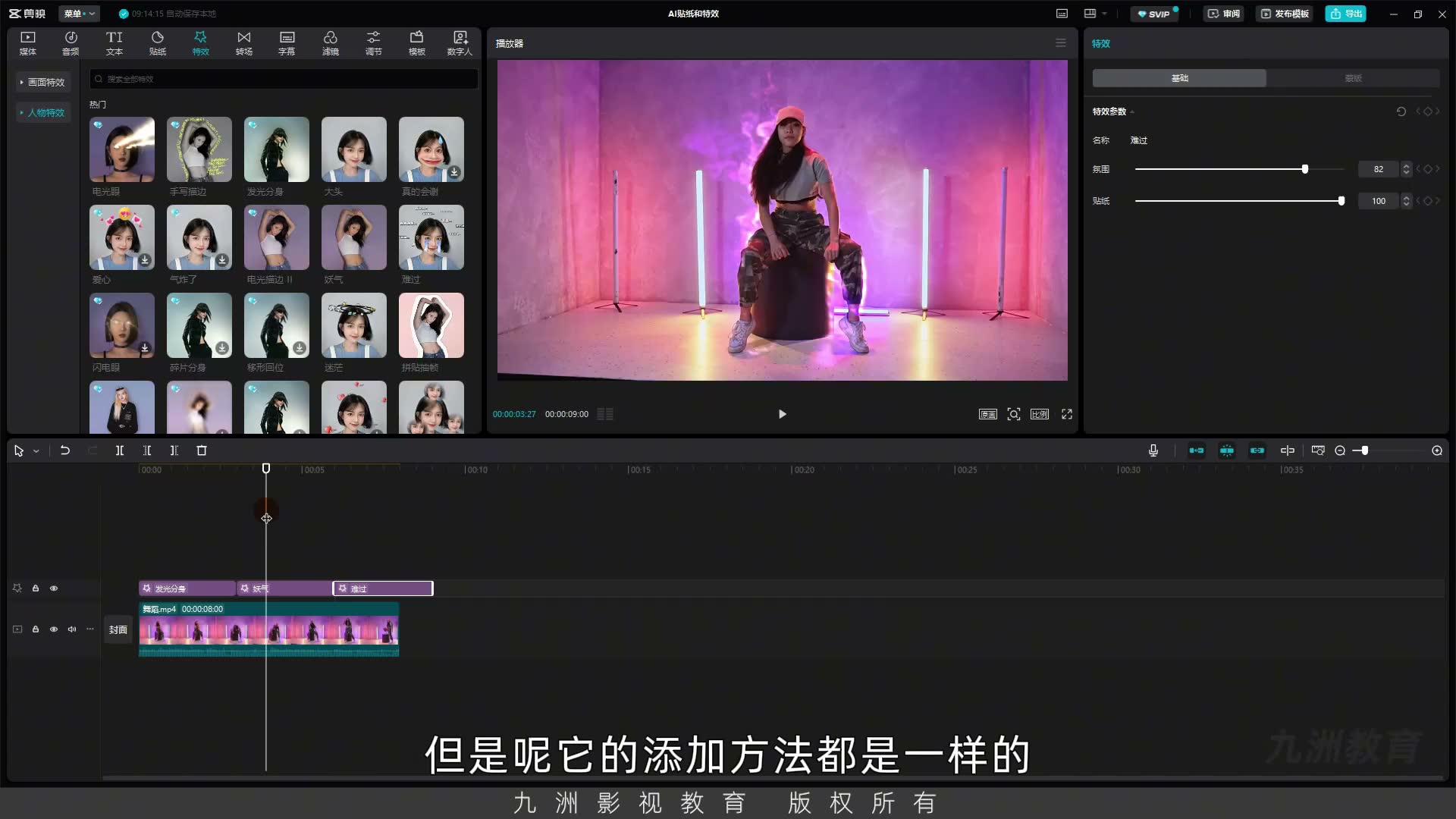Zoom in the timeline

pyautogui.click(x=1437, y=450)
